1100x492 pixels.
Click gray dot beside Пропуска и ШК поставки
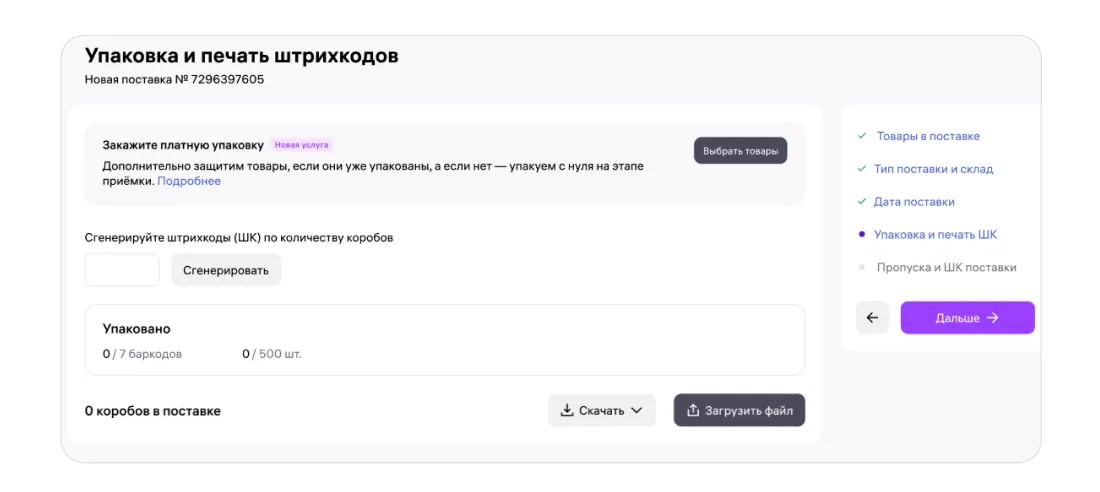[862, 268]
